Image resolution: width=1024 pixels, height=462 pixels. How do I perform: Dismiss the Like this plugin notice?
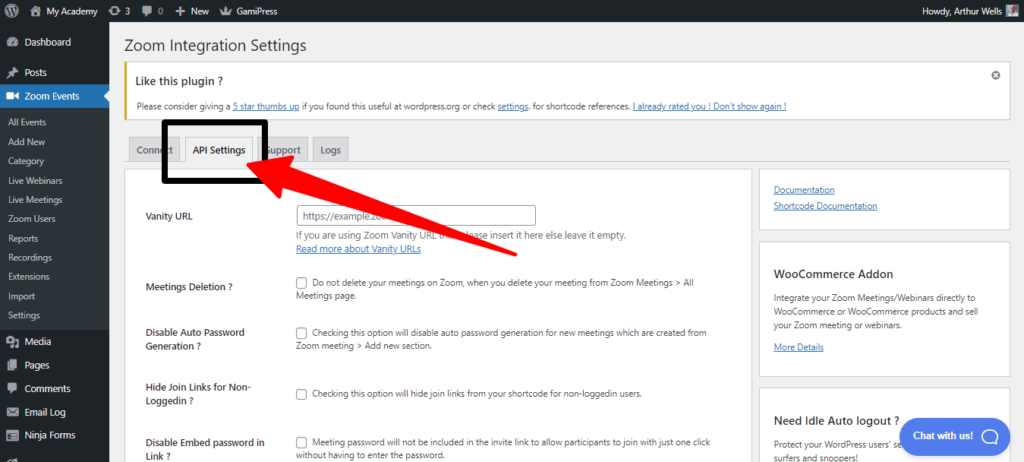click(x=995, y=75)
